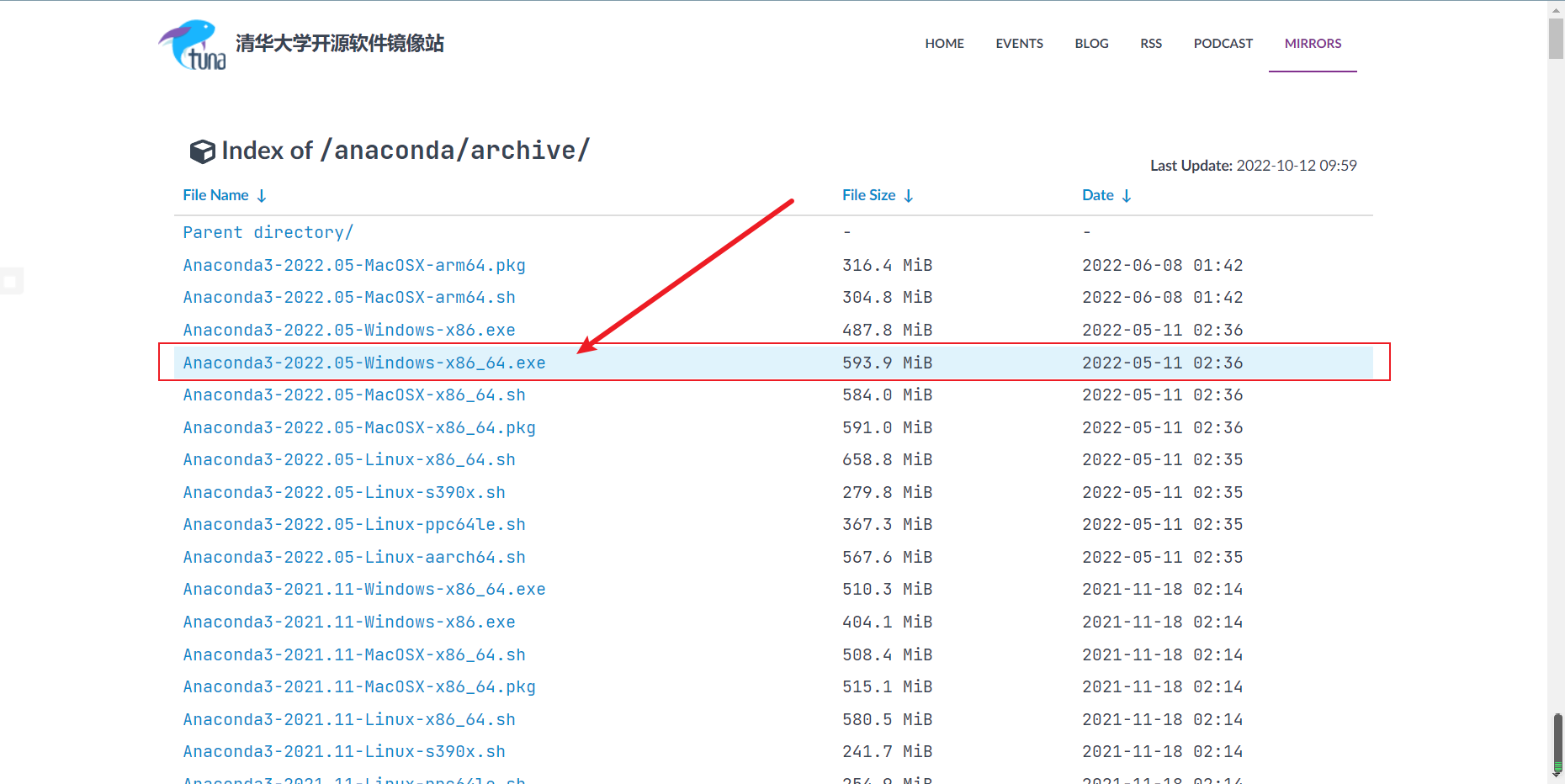This screenshot has height=784, width=1565.
Task: Click the 316.4 MiB size cell
Action: coord(888,265)
